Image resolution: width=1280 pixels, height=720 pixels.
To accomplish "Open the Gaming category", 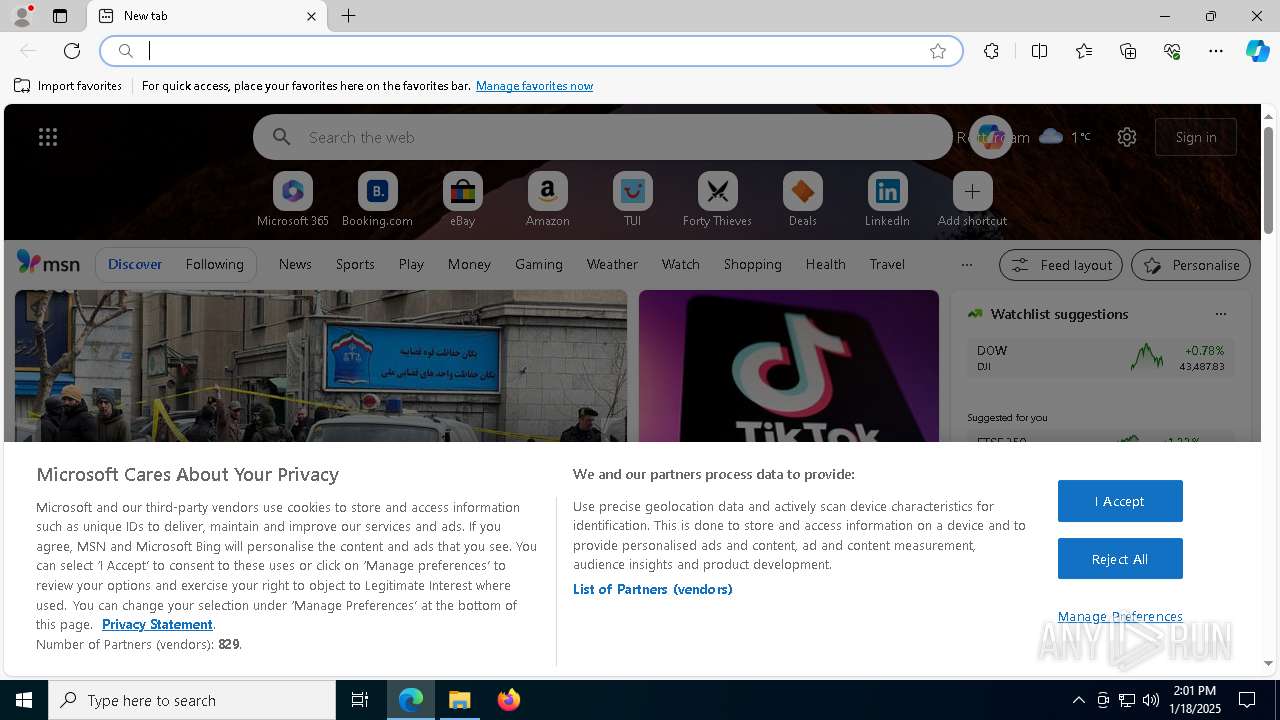I will (x=539, y=264).
